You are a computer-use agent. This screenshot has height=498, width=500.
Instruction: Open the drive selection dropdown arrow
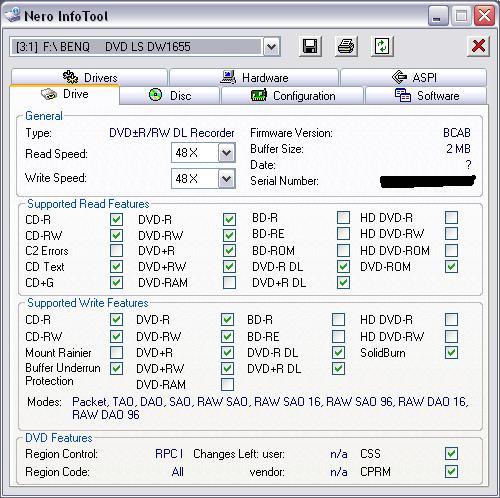[x=272, y=46]
